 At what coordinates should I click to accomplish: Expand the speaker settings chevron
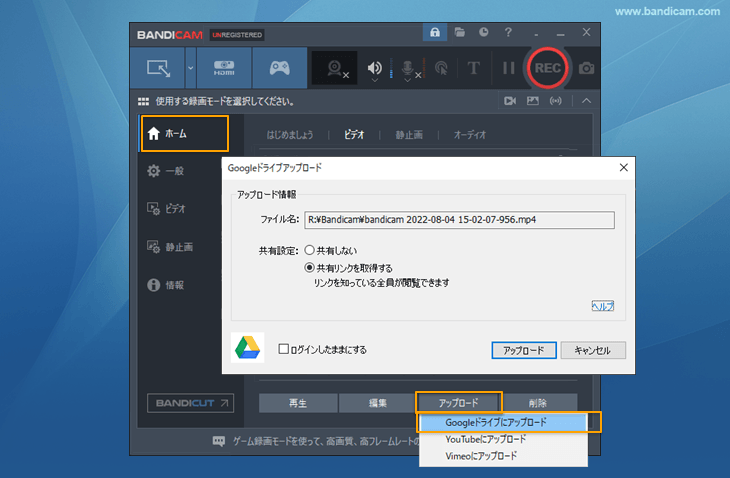(x=374, y=81)
